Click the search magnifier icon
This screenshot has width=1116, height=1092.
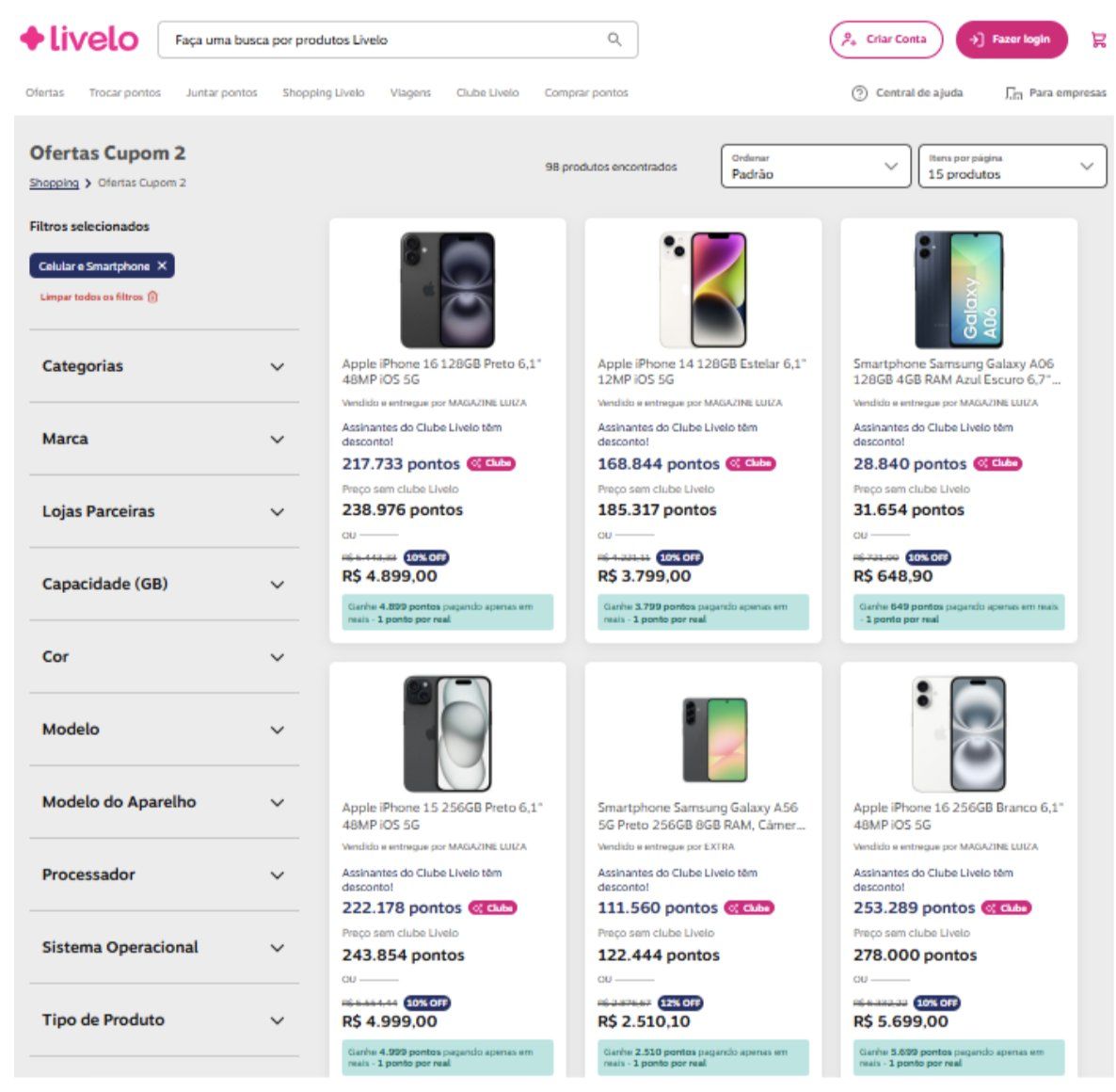pos(614,40)
